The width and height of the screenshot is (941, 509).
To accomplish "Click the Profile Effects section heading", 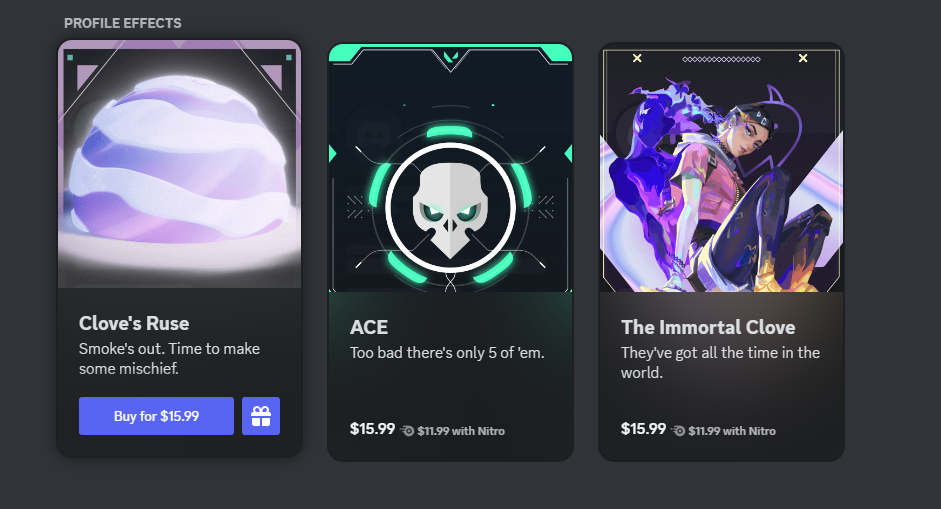I will tap(123, 23).
